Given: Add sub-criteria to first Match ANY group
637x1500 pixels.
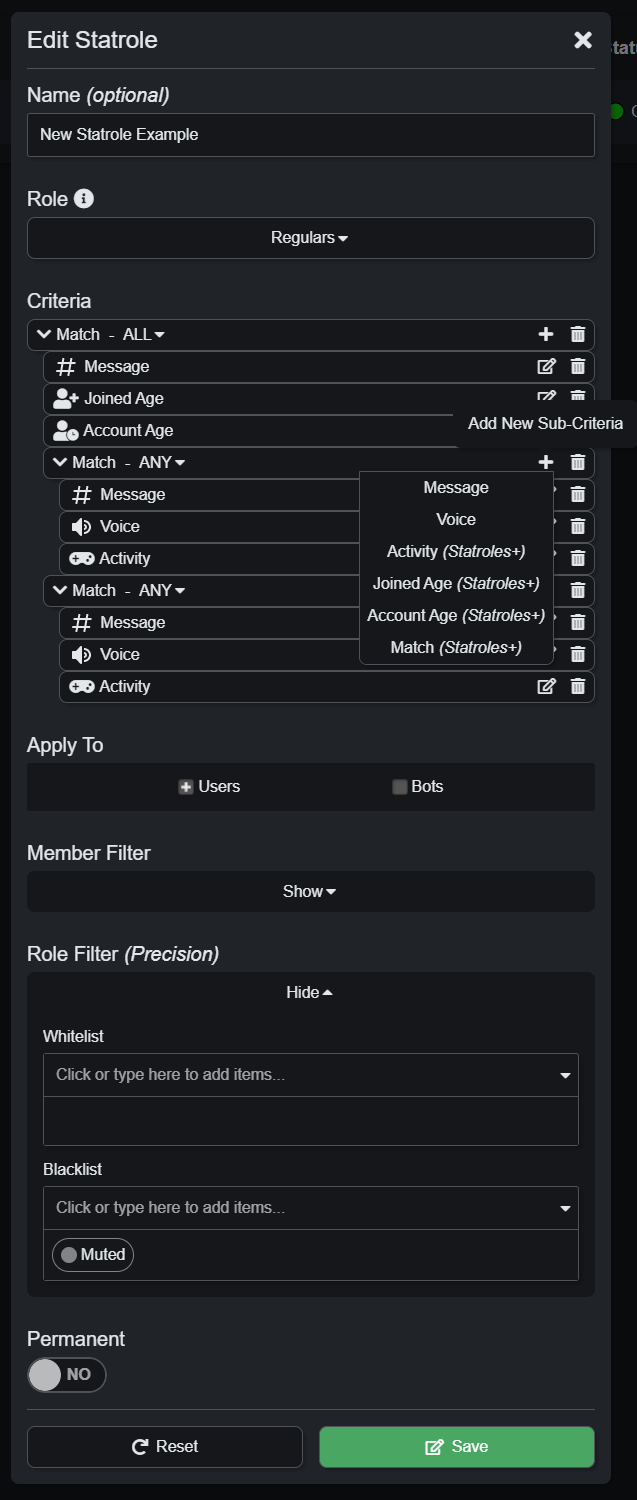Looking at the screenshot, I should tap(546, 462).
